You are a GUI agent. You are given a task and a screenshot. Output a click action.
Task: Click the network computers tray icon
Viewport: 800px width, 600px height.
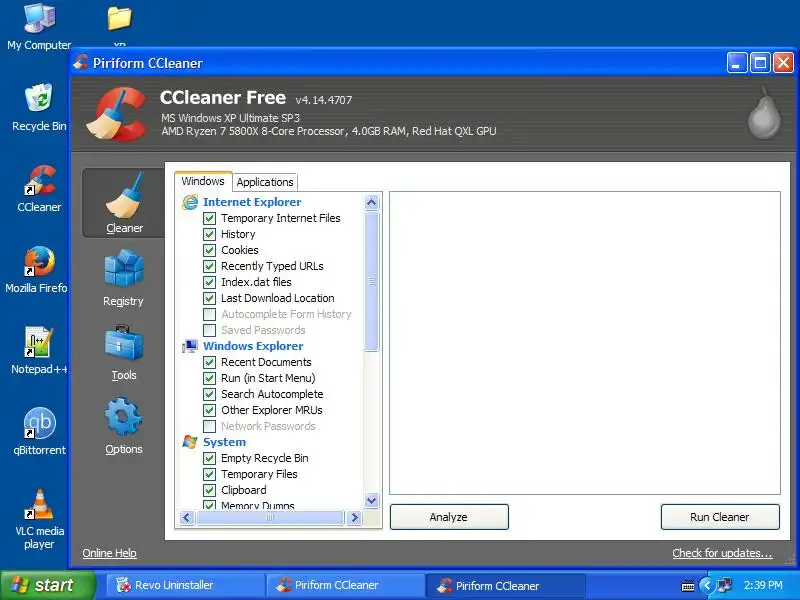click(x=723, y=585)
